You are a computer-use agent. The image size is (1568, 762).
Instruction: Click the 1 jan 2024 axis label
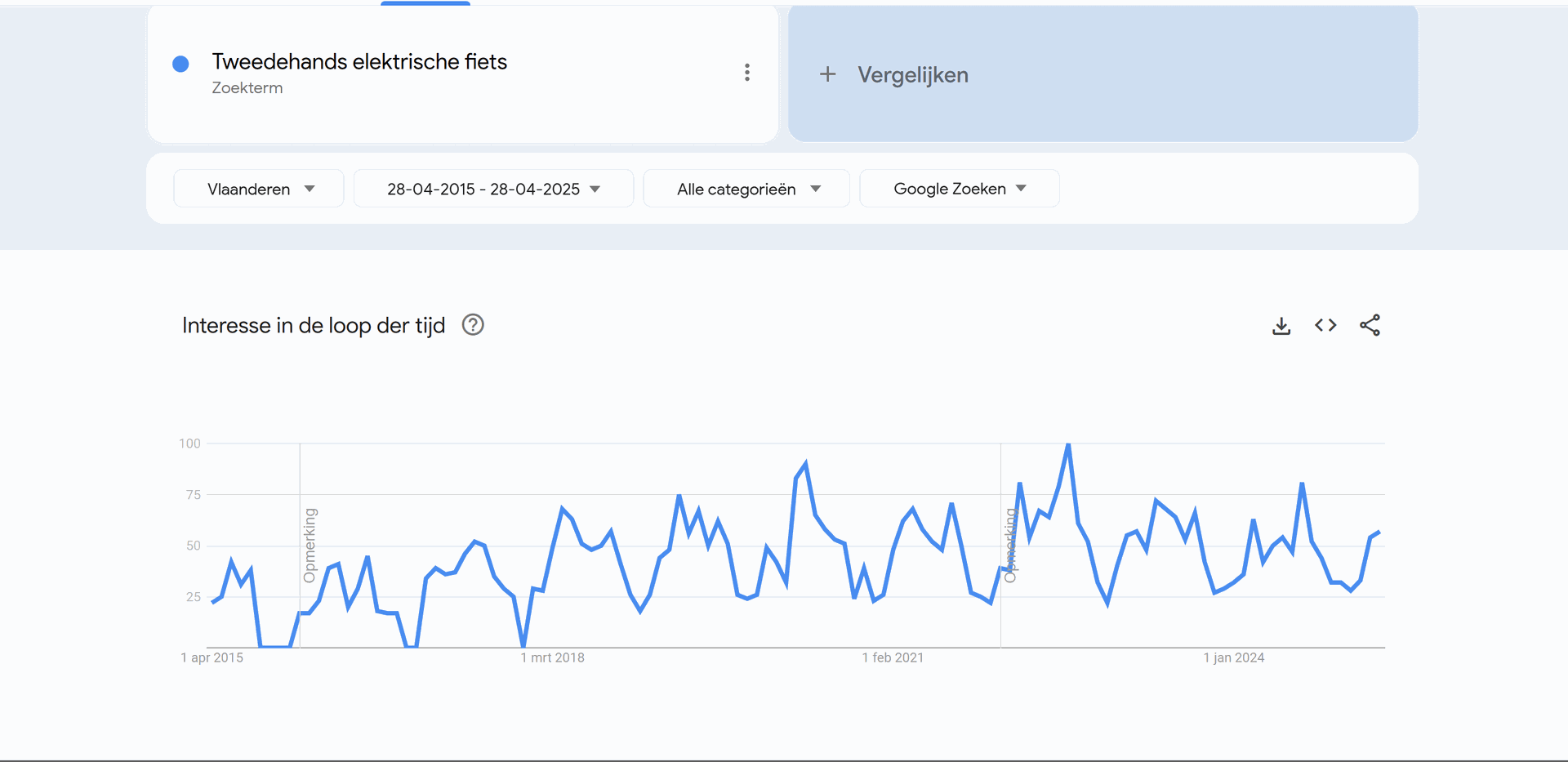click(x=1233, y=657)
